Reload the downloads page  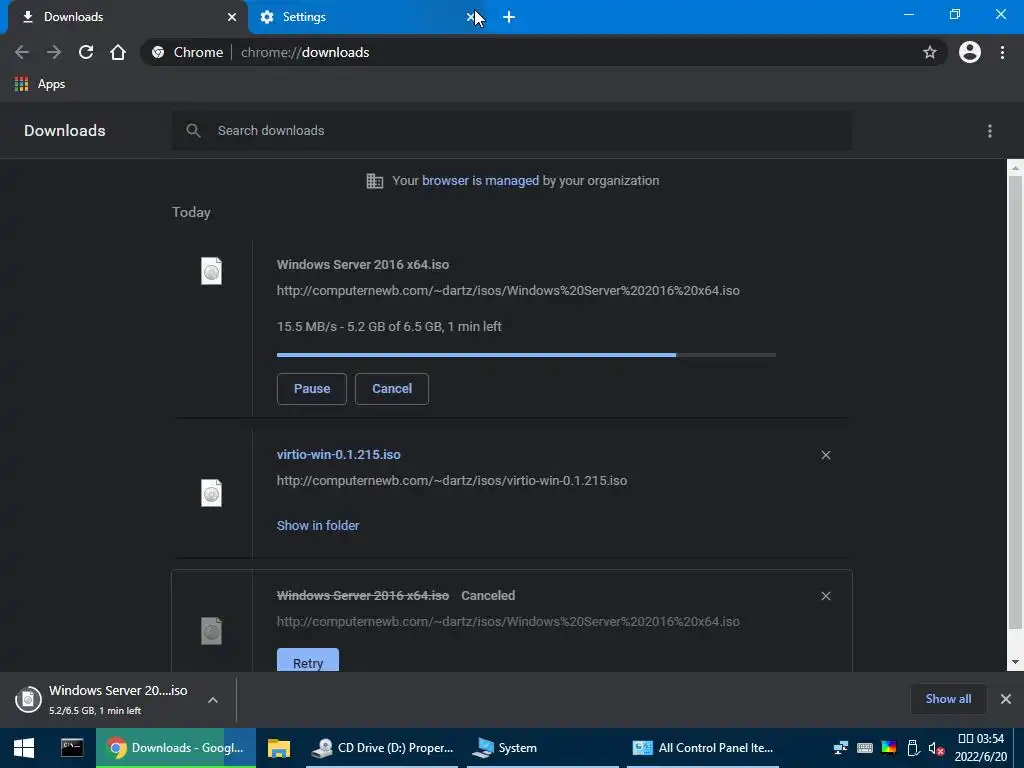click(x=86, y=52)
